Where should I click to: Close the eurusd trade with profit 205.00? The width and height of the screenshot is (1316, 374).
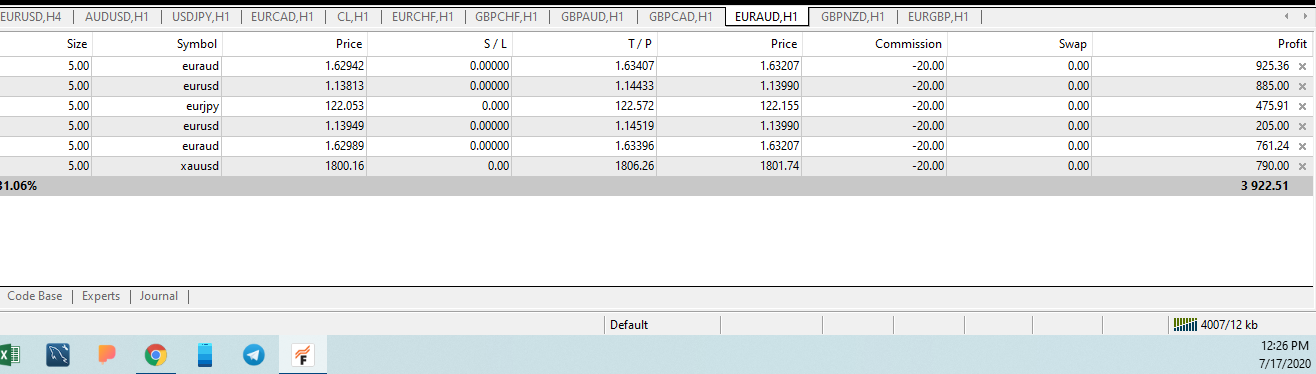tap(1302, 126)
